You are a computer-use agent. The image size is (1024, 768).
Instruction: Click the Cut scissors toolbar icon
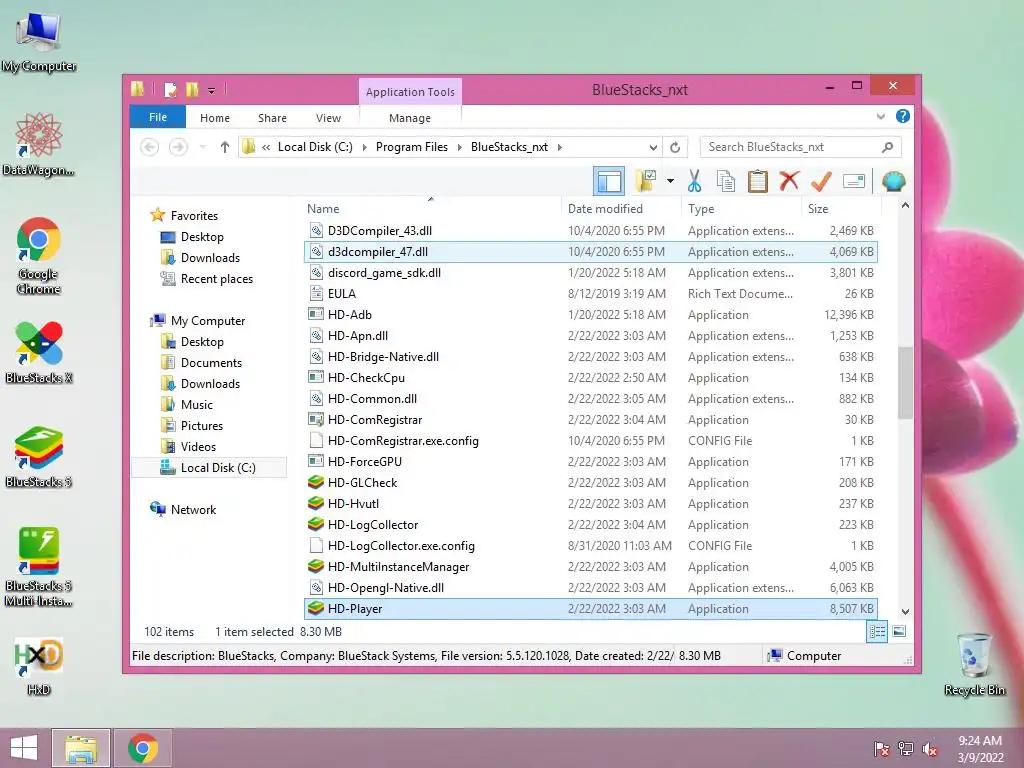coord(694,181)
